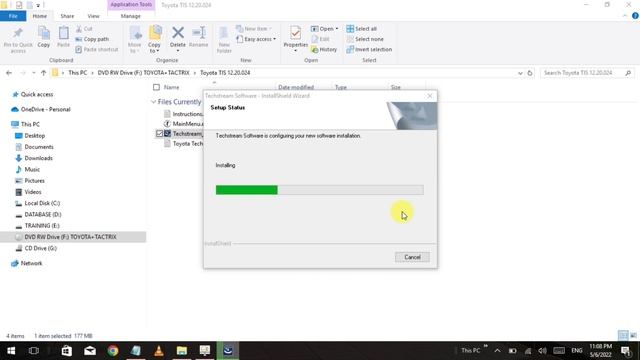This screenshot has height=360, width=640.
Task: Collapse the Files Currently group
Action: click(x=153, y=102)
